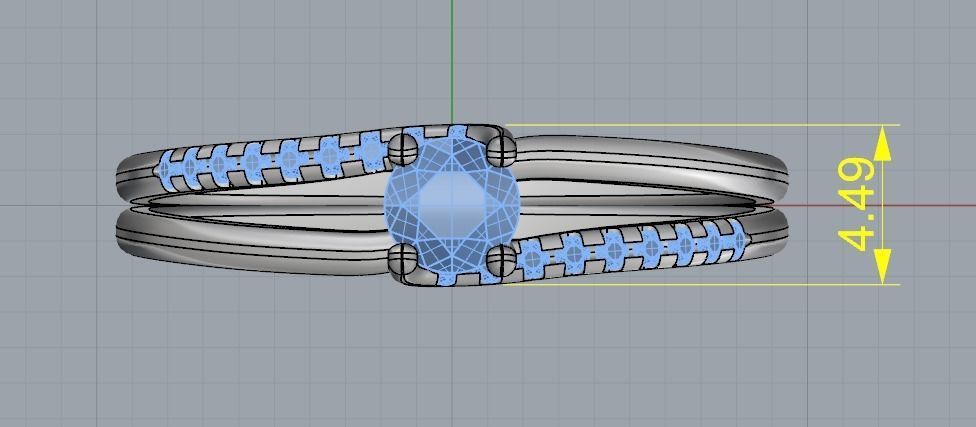
Task: Click the lower-right prong of center stone
Action: (501, 260)
